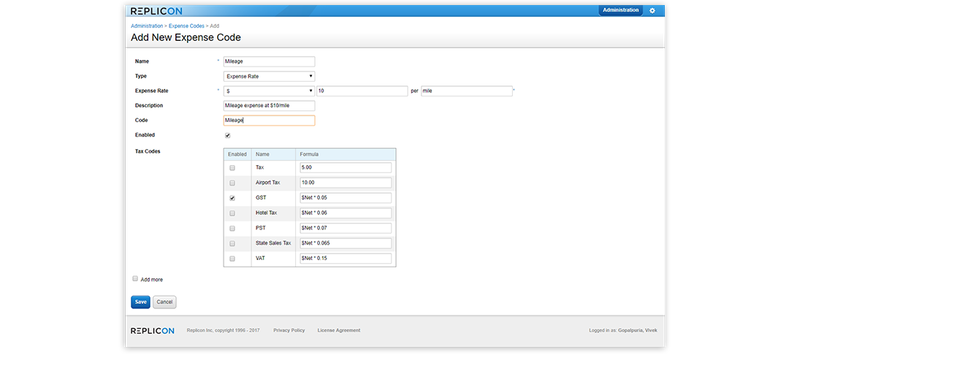This screenshot has width=960, height=385.
Task: Click the GST formula field $Net * 0.05
Action: [x=345, y=198]
